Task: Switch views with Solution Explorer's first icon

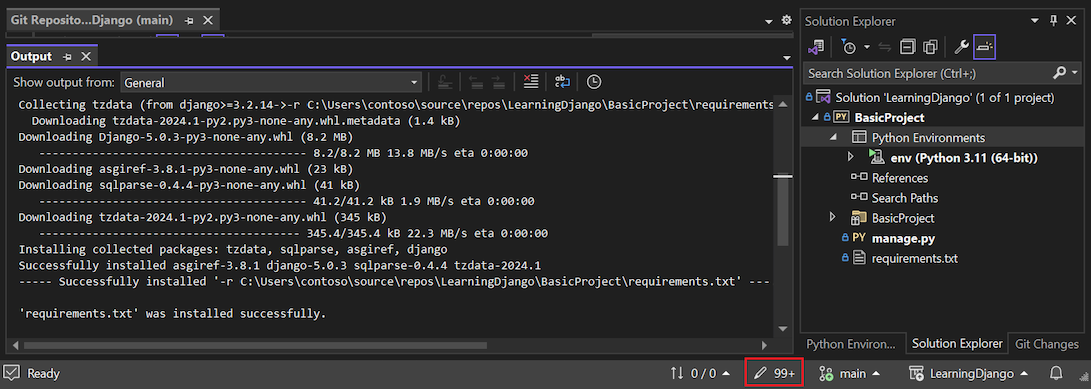Action: coord(815,47)
